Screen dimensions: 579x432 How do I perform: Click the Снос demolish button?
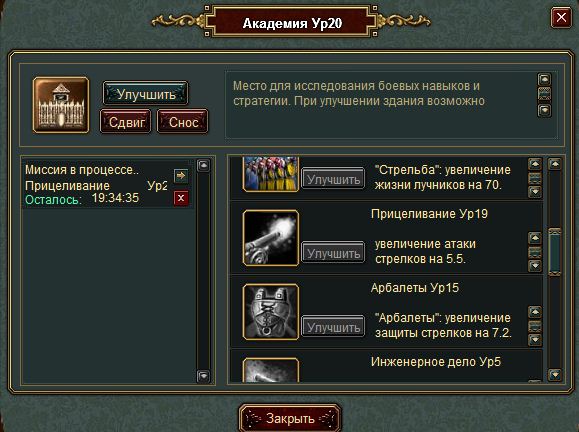(x=183, y=121)
